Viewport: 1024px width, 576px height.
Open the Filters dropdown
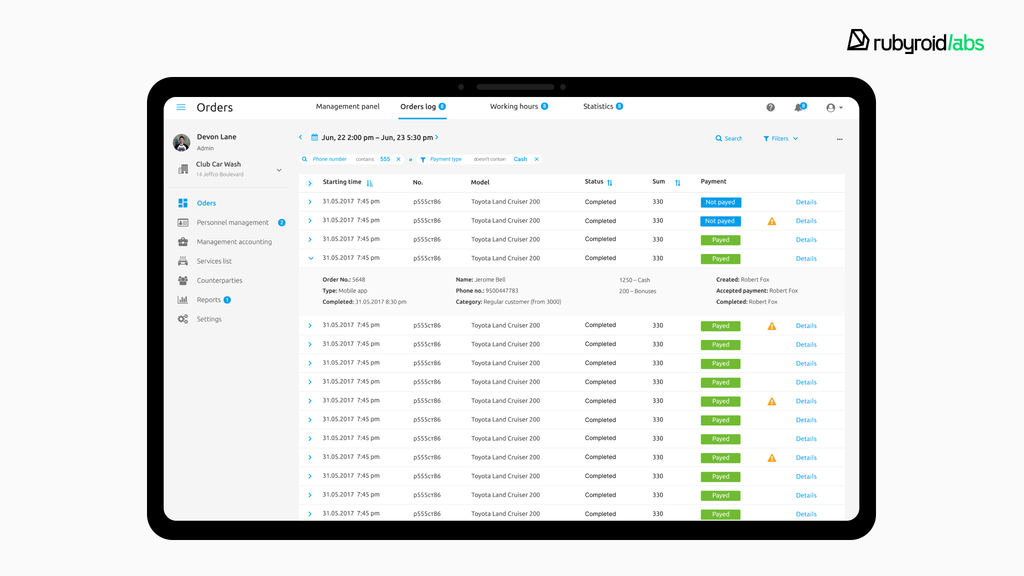tap(780, 138)
